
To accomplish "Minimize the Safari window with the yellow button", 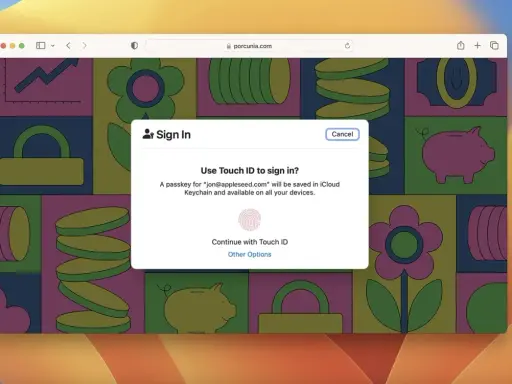I will (12, 46).
